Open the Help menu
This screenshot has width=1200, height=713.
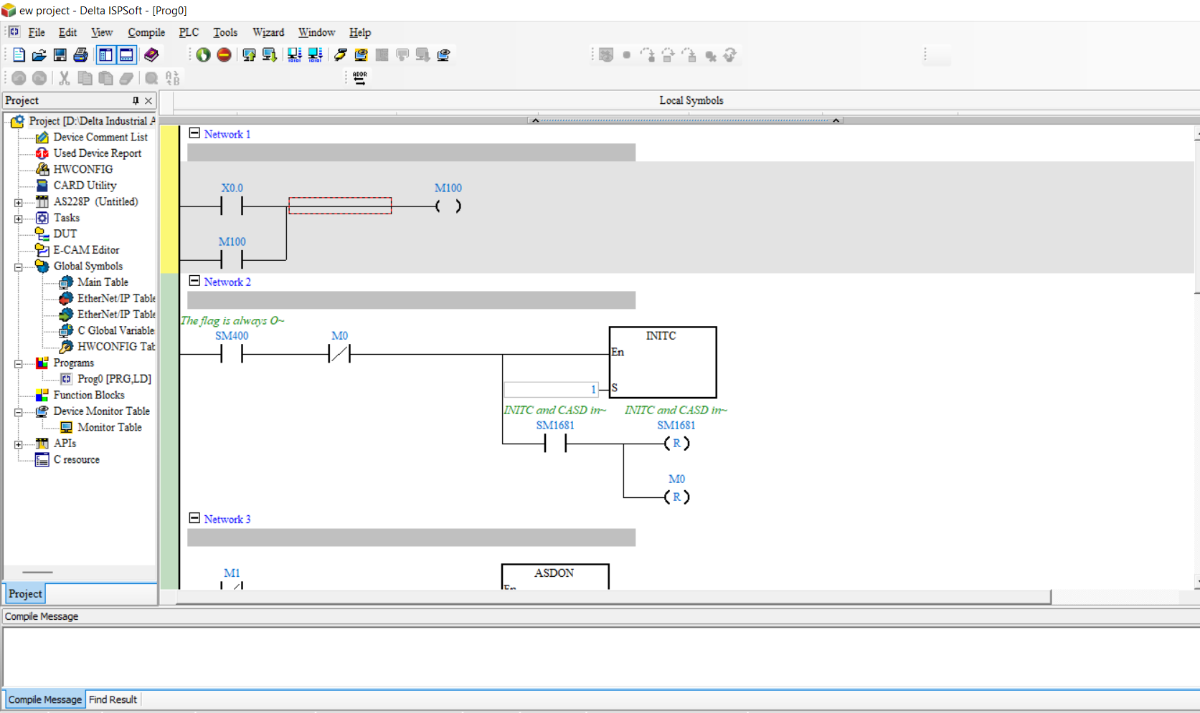coord(360,32)
